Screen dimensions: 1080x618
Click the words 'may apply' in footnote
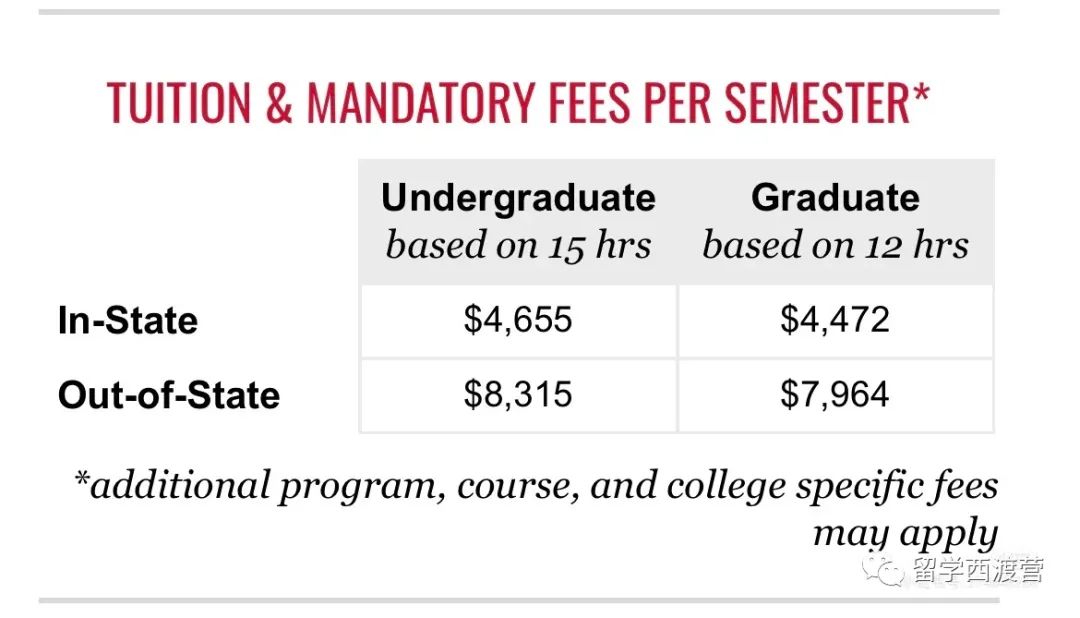click(905, 534)
